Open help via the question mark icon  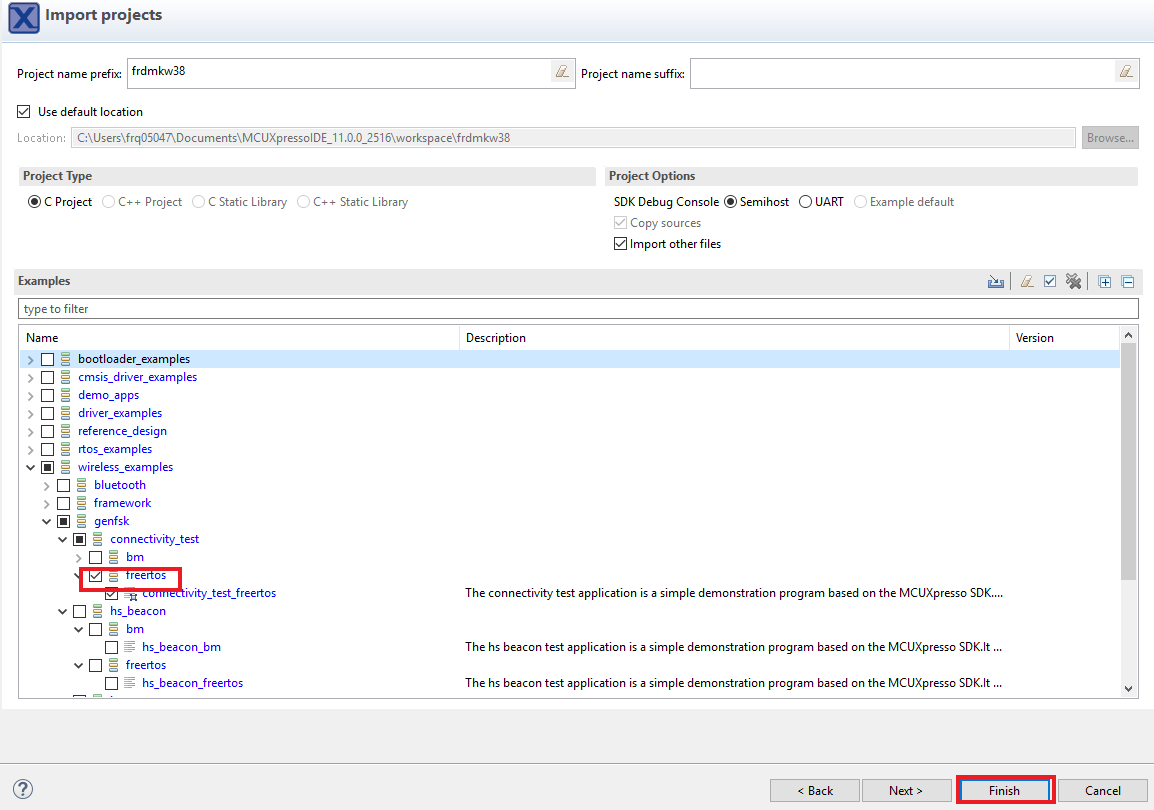click(x=23, y=790)
